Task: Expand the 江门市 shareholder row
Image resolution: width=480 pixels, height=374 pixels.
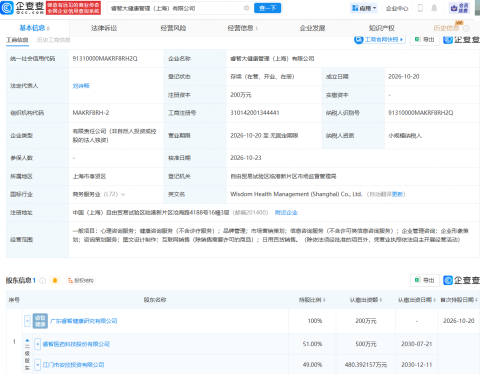Action: point(38,365)
